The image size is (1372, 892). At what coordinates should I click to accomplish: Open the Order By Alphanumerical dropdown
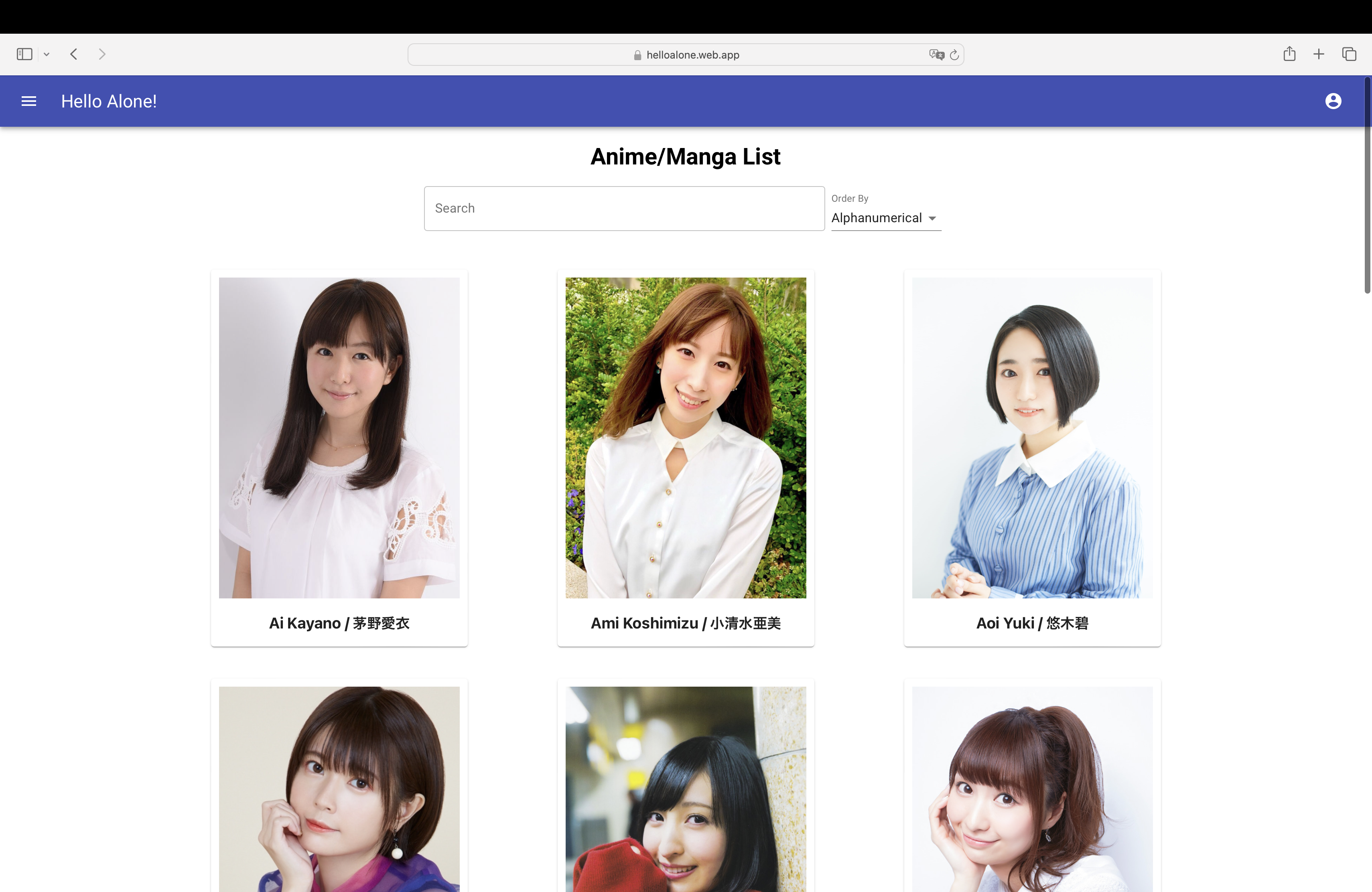[x=886, y=218]
